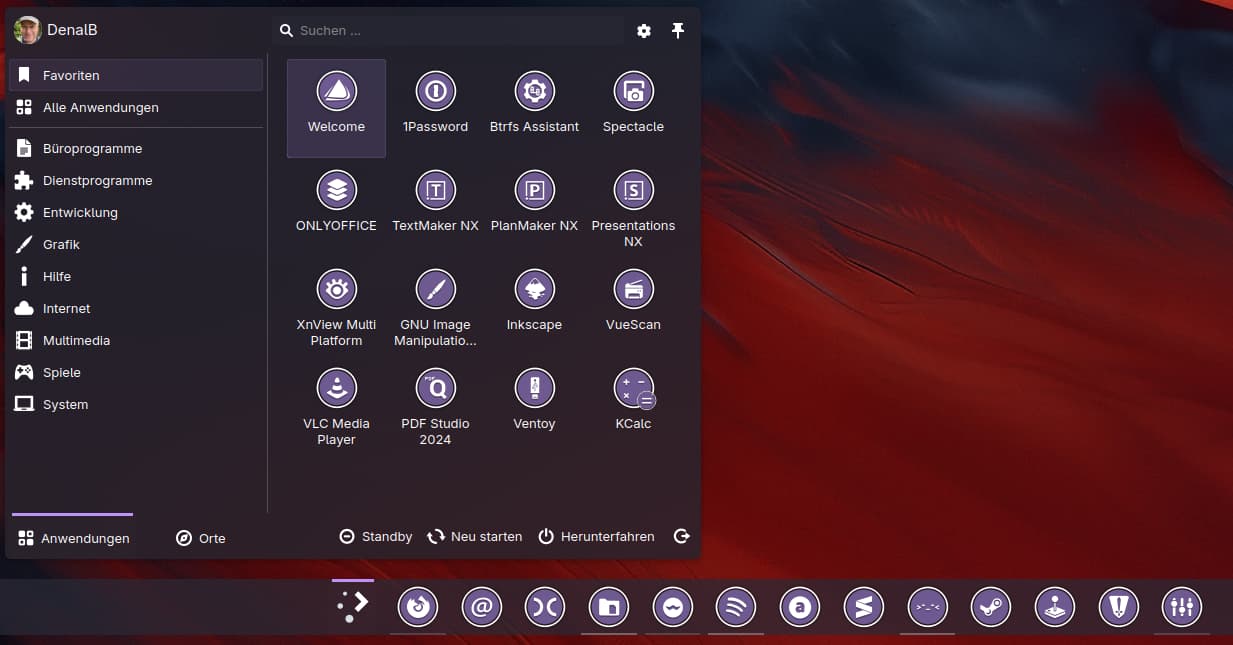The width and height of the screenshot is (1233, 645).
Task: Click Neu starten to reboot
Action: [x=475, y=537]
